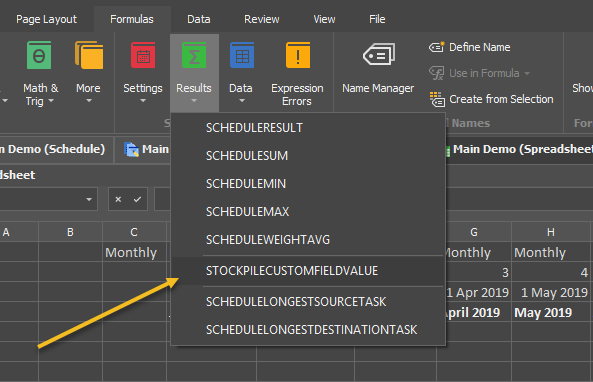Click the More functions icon
The width and height of the screenshot is (593, 382).
pos(89,56)
